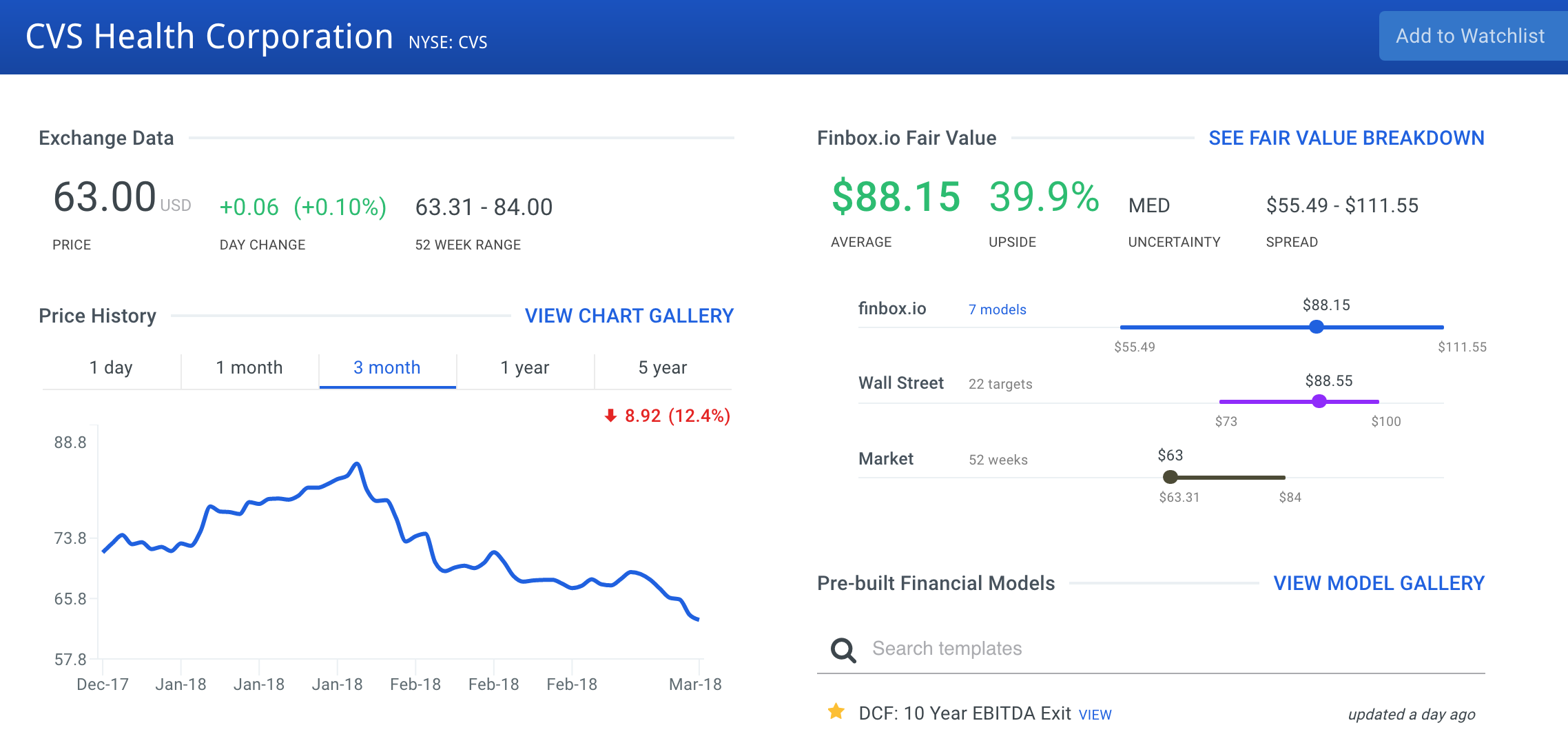Switch to the 1 month tab
1568x732 pixels.
tap(249, 368)
